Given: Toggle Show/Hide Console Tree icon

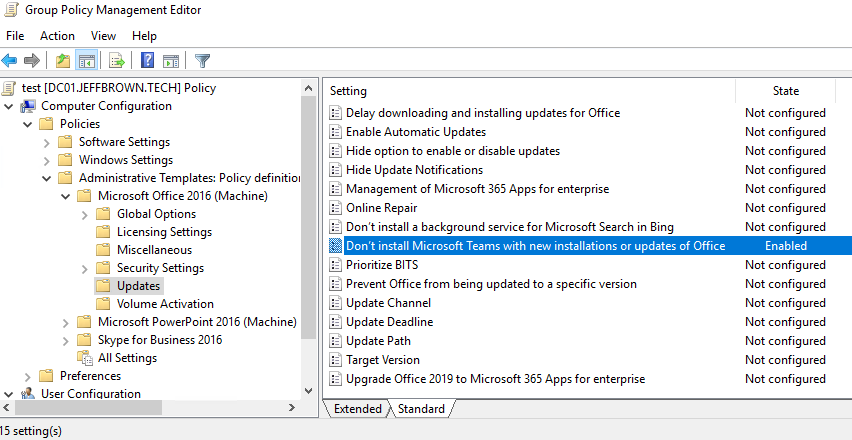Looking at the screenshot, I should click(x=86, y=60).
